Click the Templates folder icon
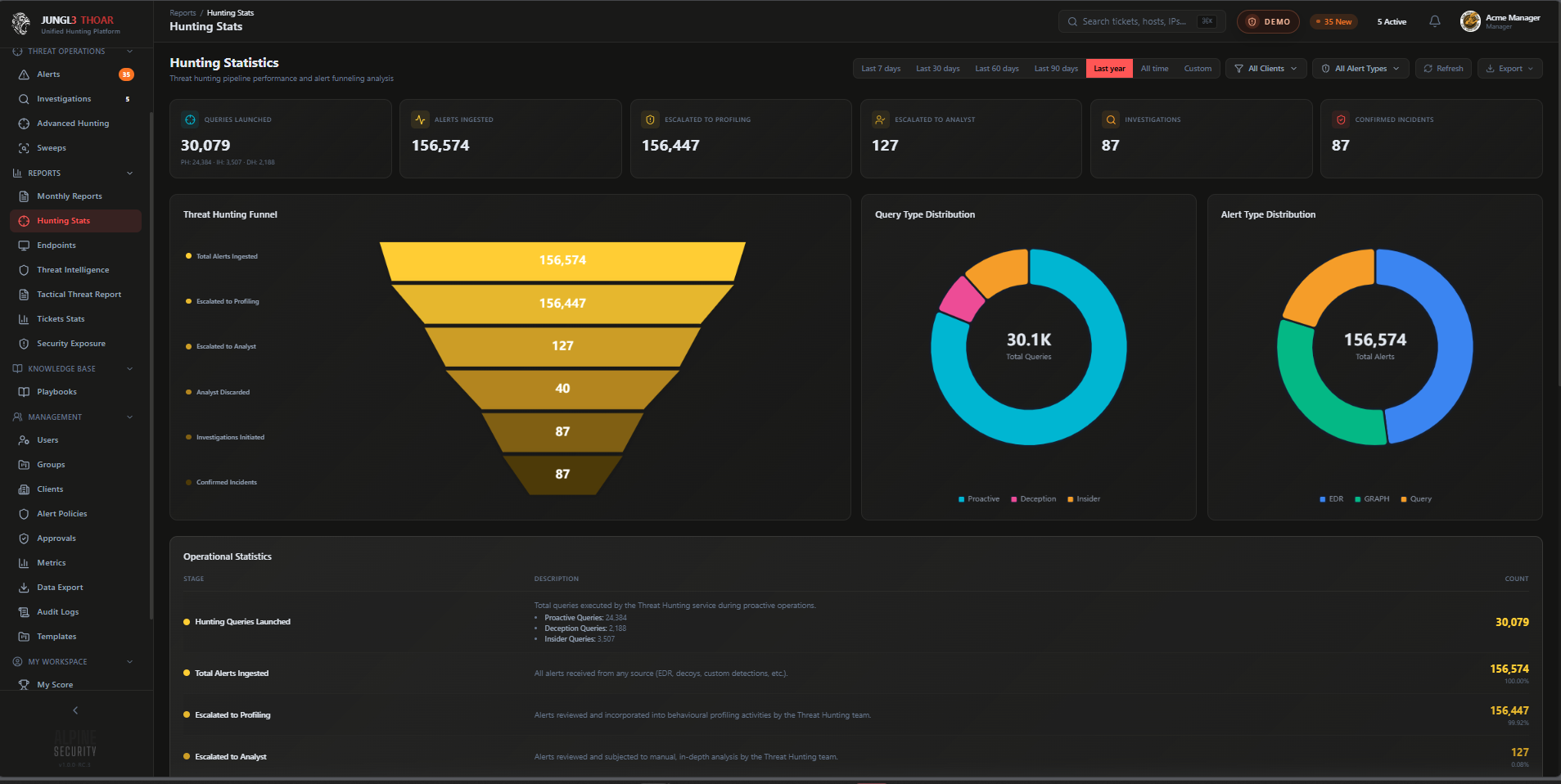The height and width of the screenshot is (784, 1561). [x=24, y=637]
